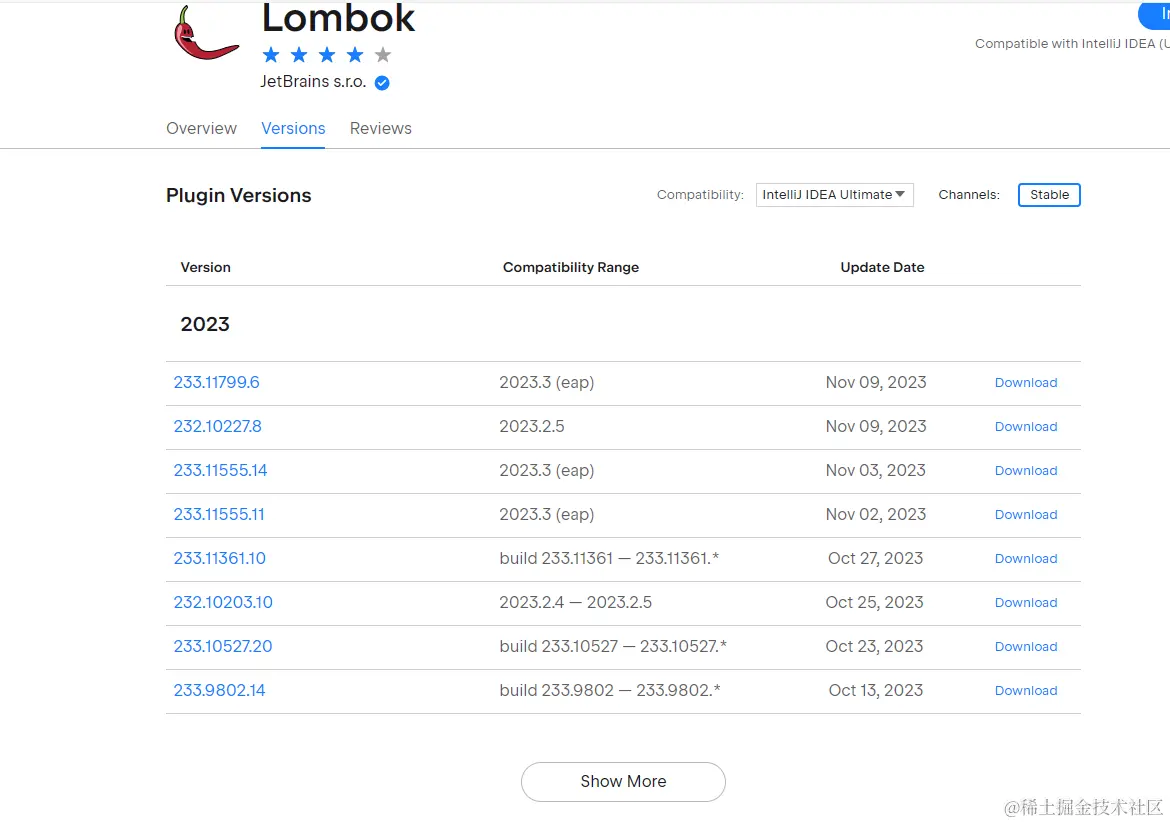The width and height of the screenshot is (1170, 824).
Task: Switch to the Reviews tab
Action: click(381, 128)
